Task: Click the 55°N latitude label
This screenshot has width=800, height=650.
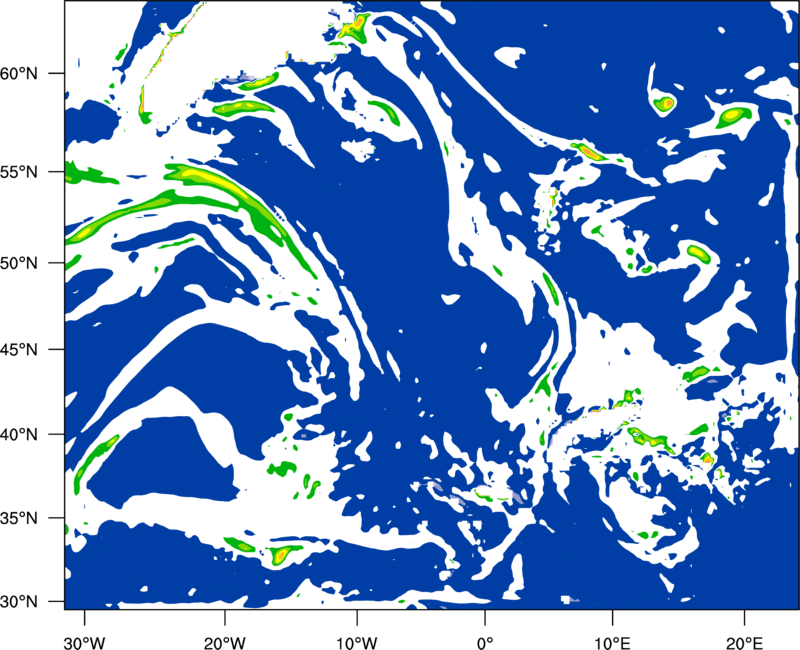Action: click(19, 172)
